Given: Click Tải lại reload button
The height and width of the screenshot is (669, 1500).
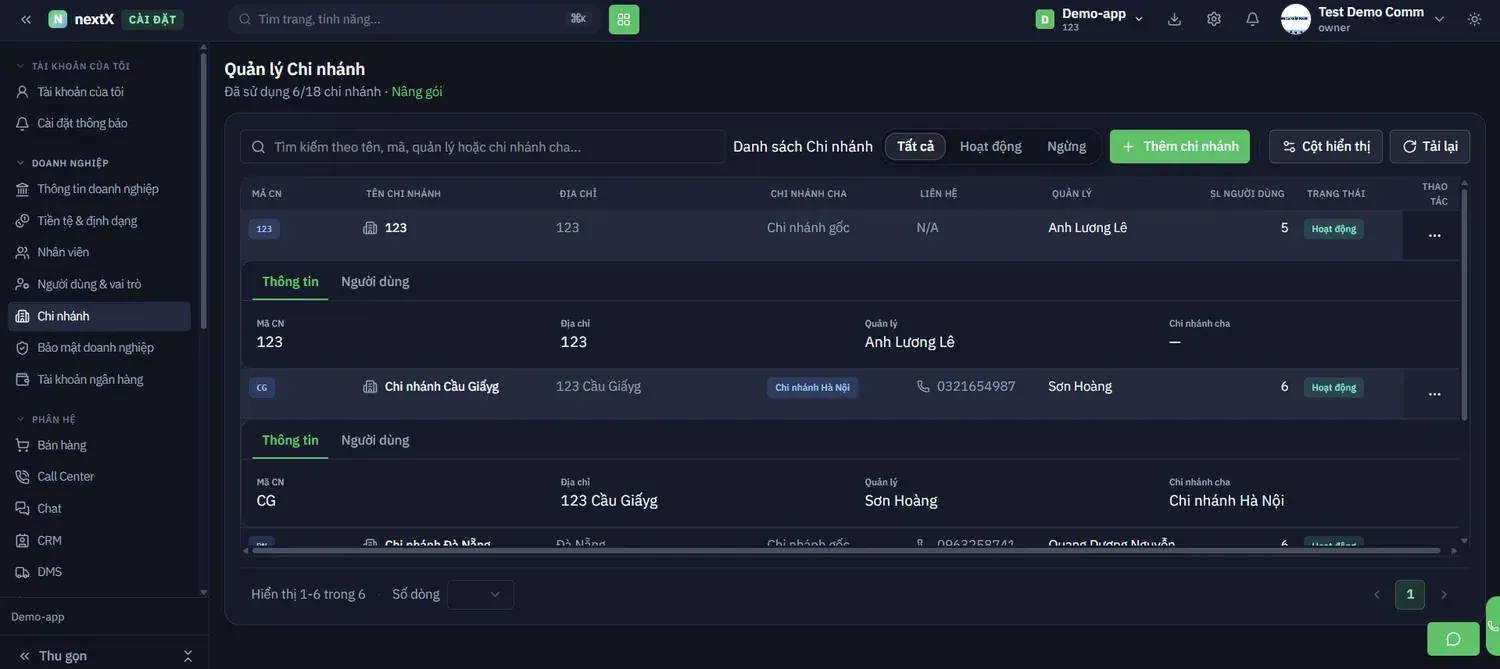Looking at the screenshot, I should (1430, 146).
